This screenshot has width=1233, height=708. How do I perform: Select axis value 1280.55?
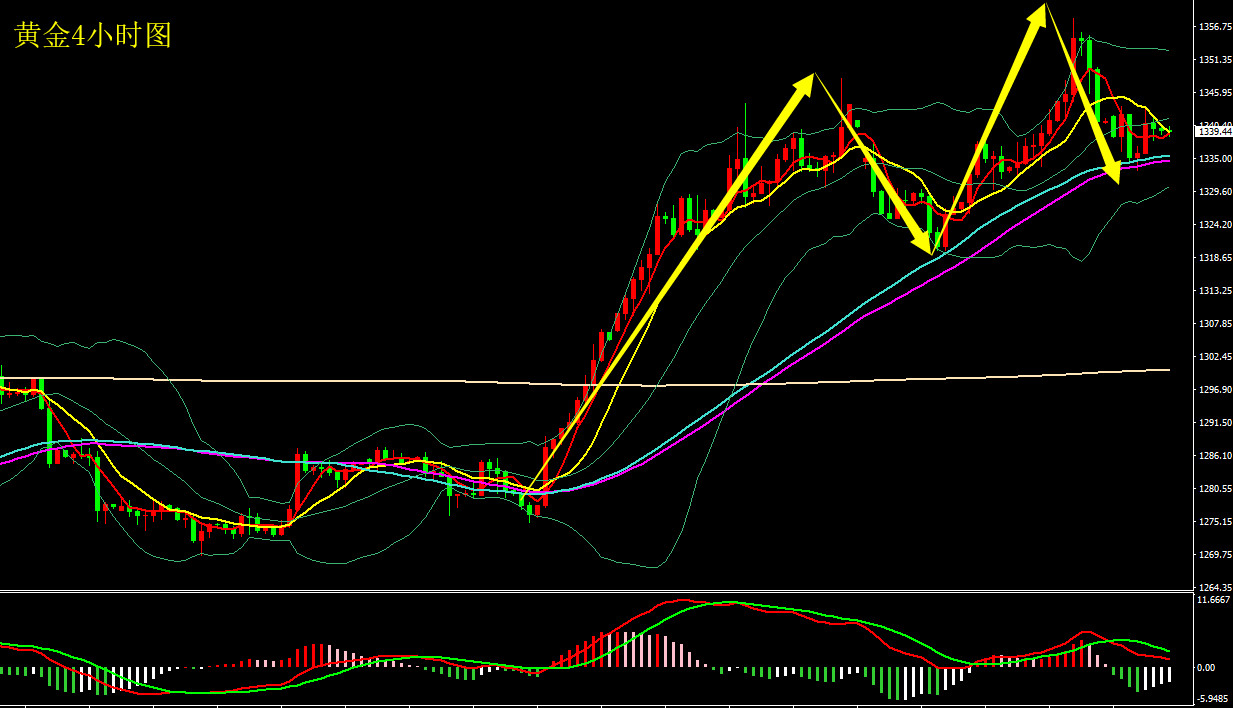pos(1215,489)
